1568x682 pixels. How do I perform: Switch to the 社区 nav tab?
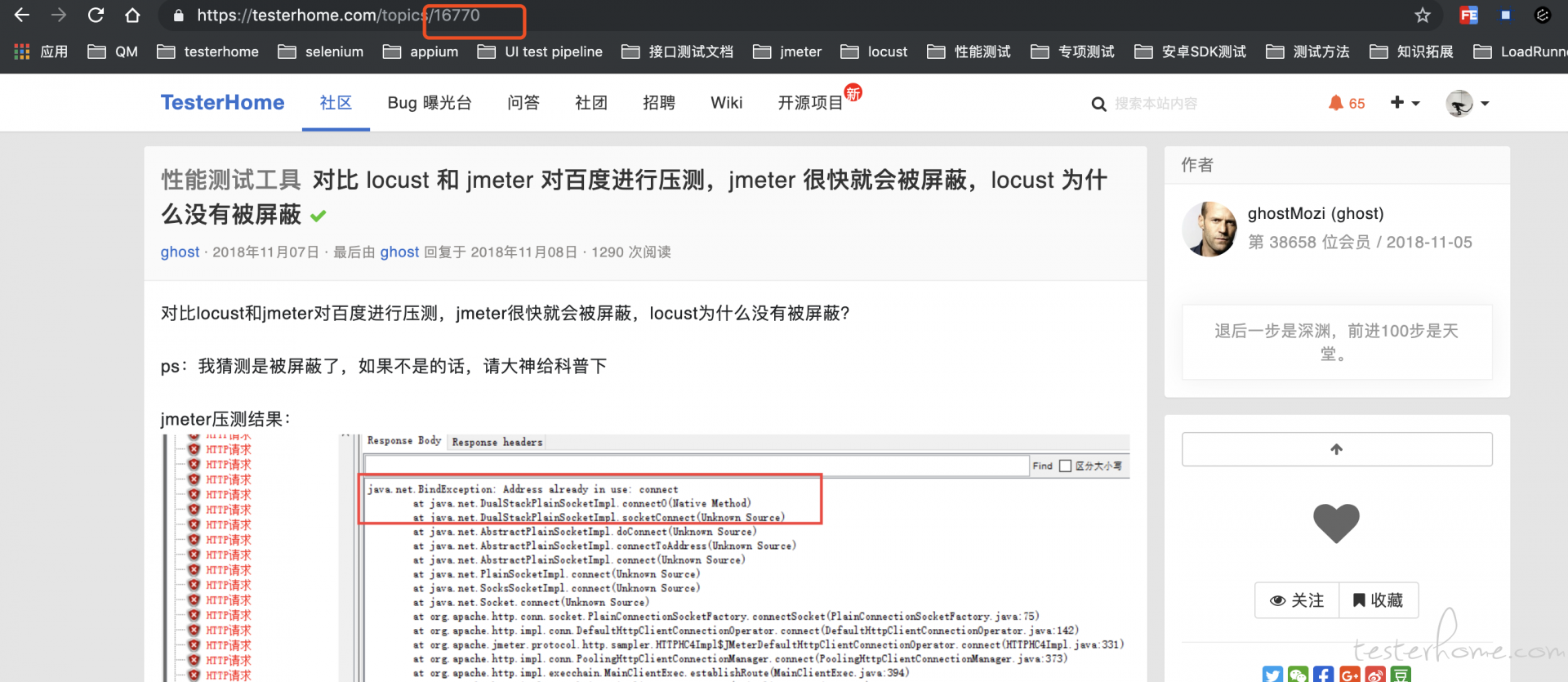click(x=336, y=103)
